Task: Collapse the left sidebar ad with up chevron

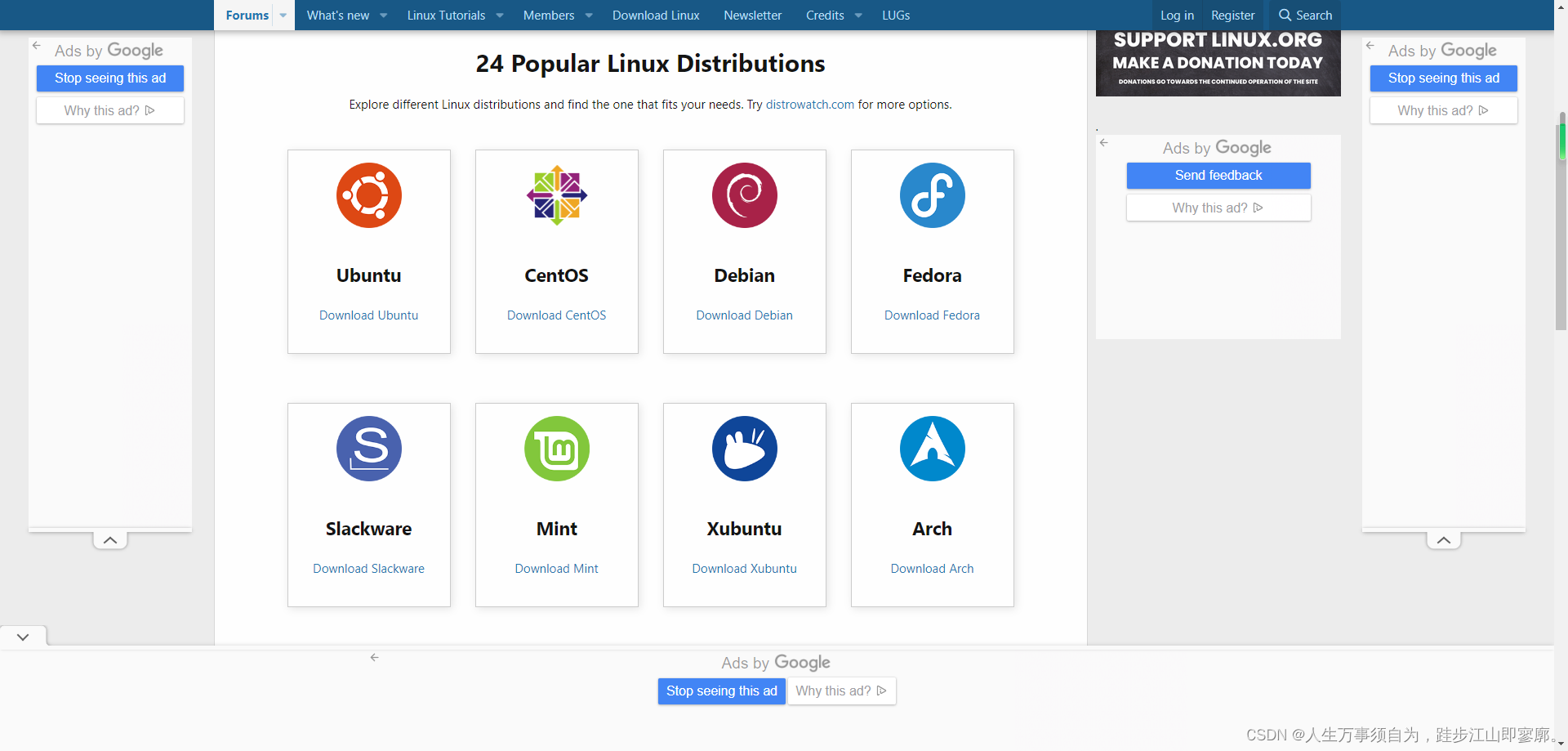Action: point(110,540)
